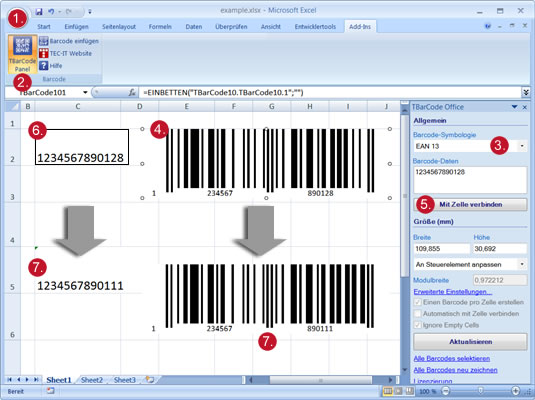
Task: Select row 4 header
Action: (12, 225)
